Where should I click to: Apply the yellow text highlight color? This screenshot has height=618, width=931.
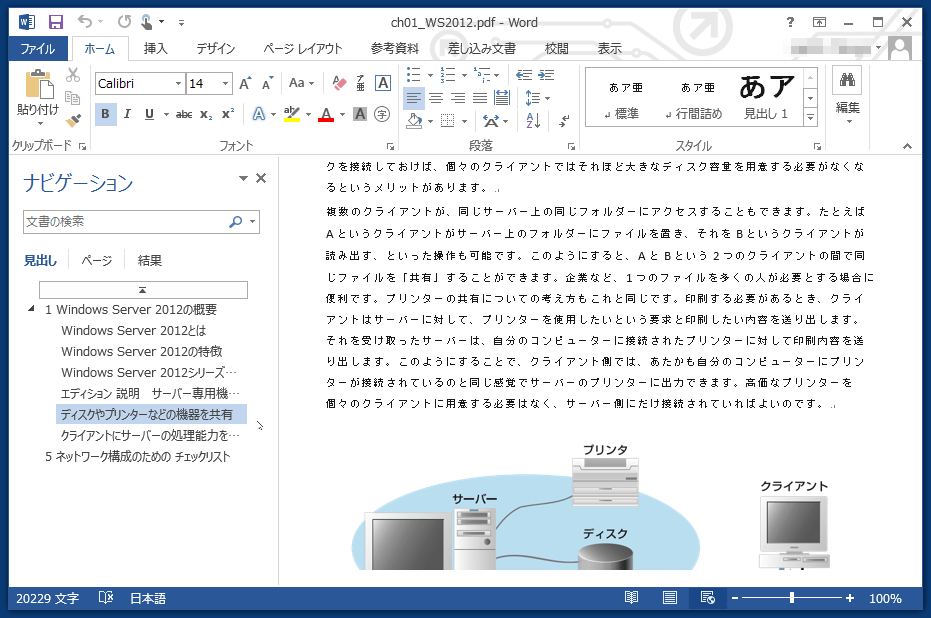[x=292, y=114]
